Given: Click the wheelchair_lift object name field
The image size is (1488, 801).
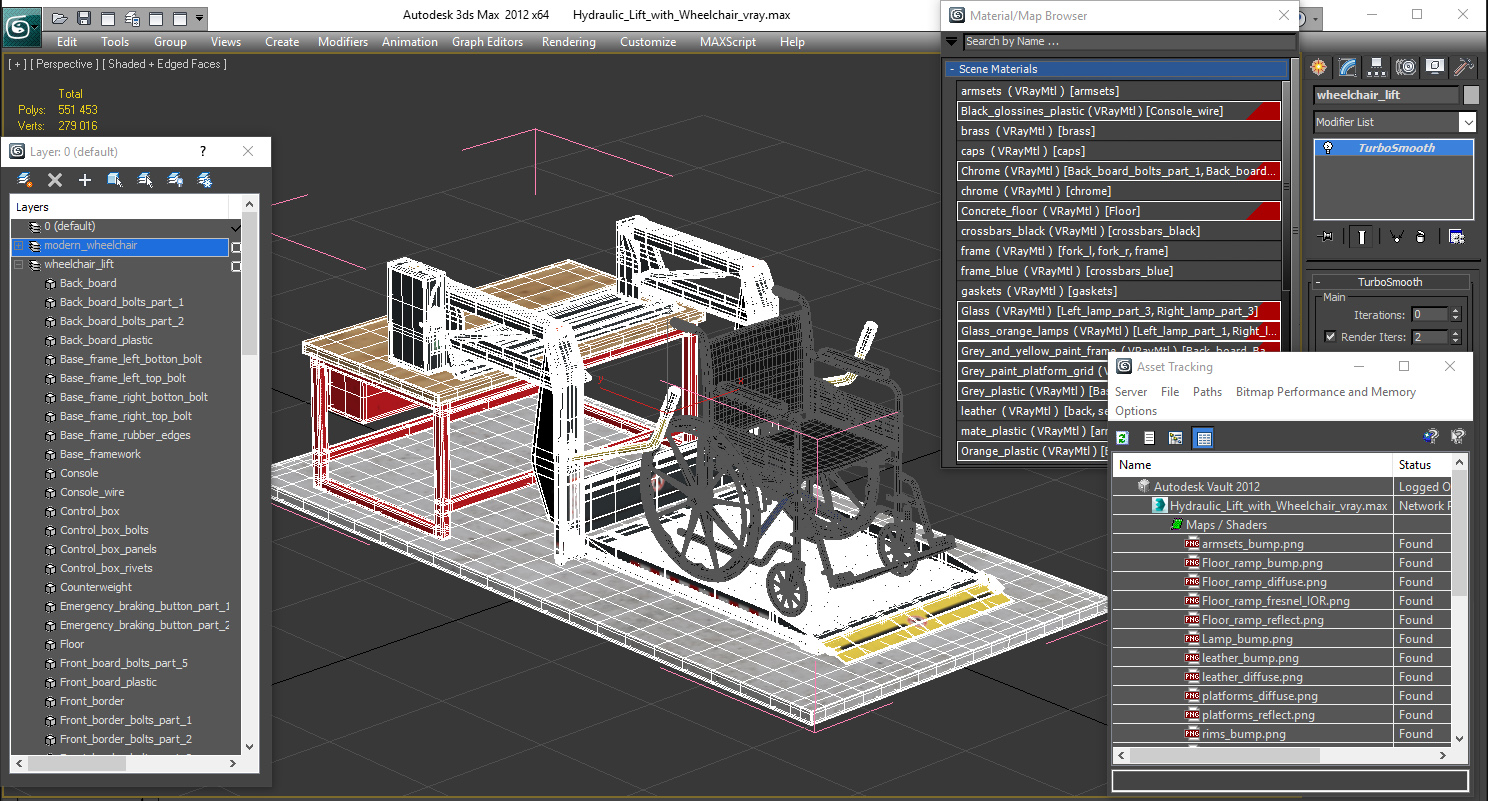Looking at the screenshot, I should coord(1386,95).
